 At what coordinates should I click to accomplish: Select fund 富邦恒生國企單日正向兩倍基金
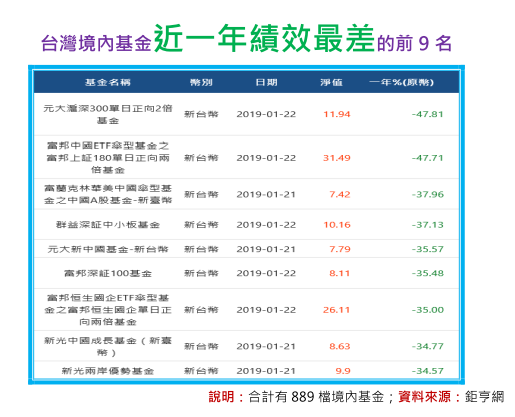[x=108, y=310]
